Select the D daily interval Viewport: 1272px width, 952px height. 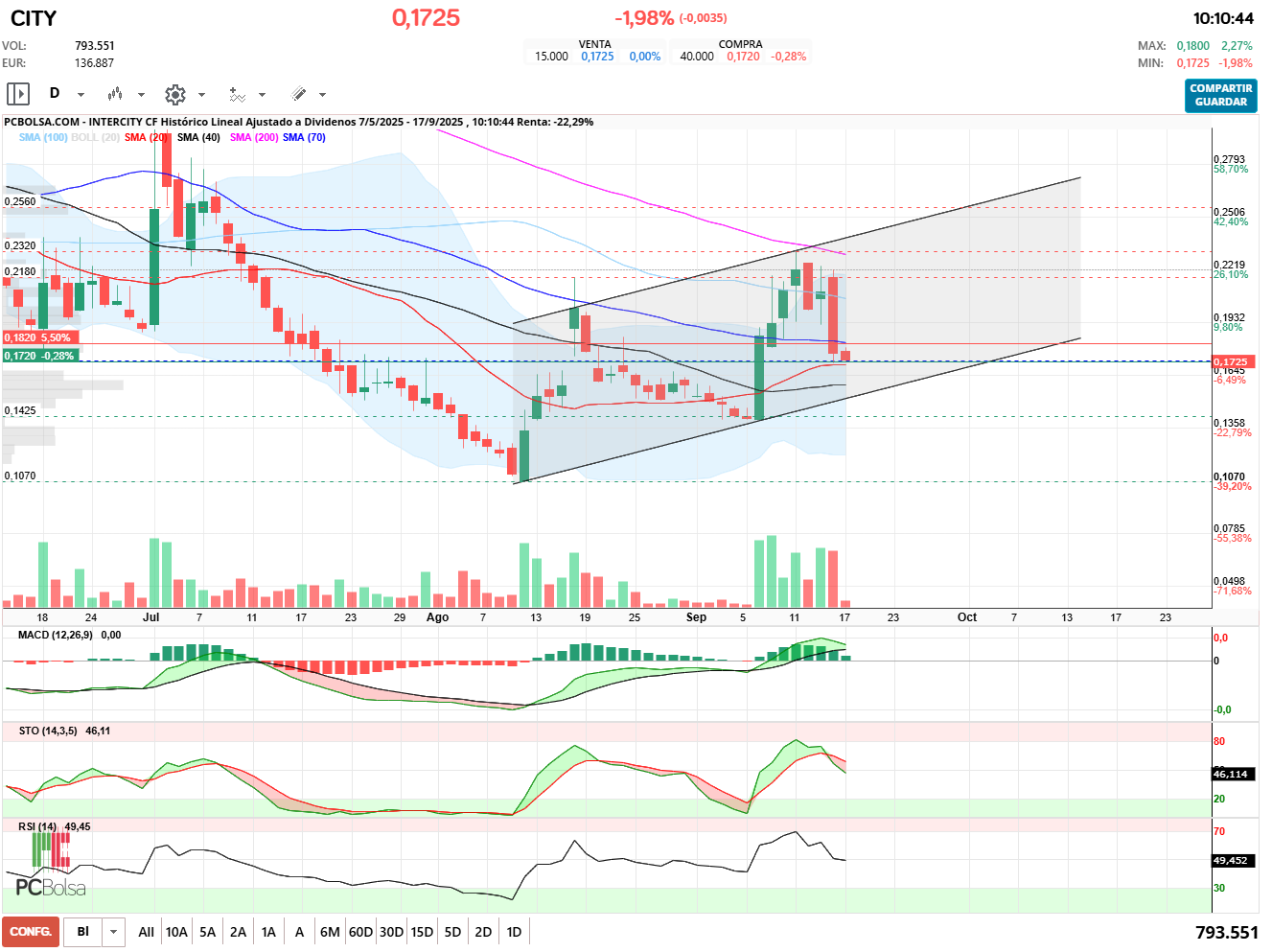pyautogui.click(x=55, y=93)
